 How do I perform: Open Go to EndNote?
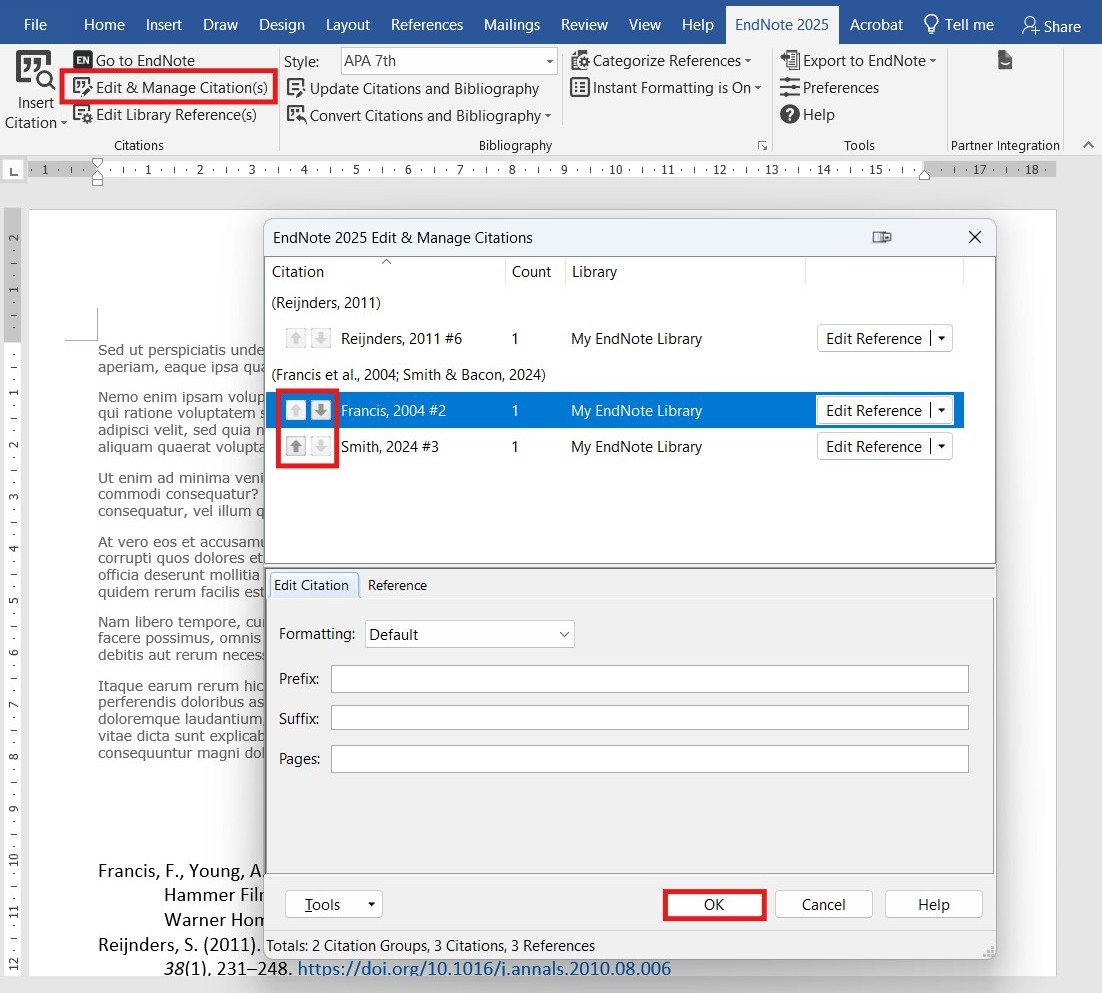tap(134, 60)
